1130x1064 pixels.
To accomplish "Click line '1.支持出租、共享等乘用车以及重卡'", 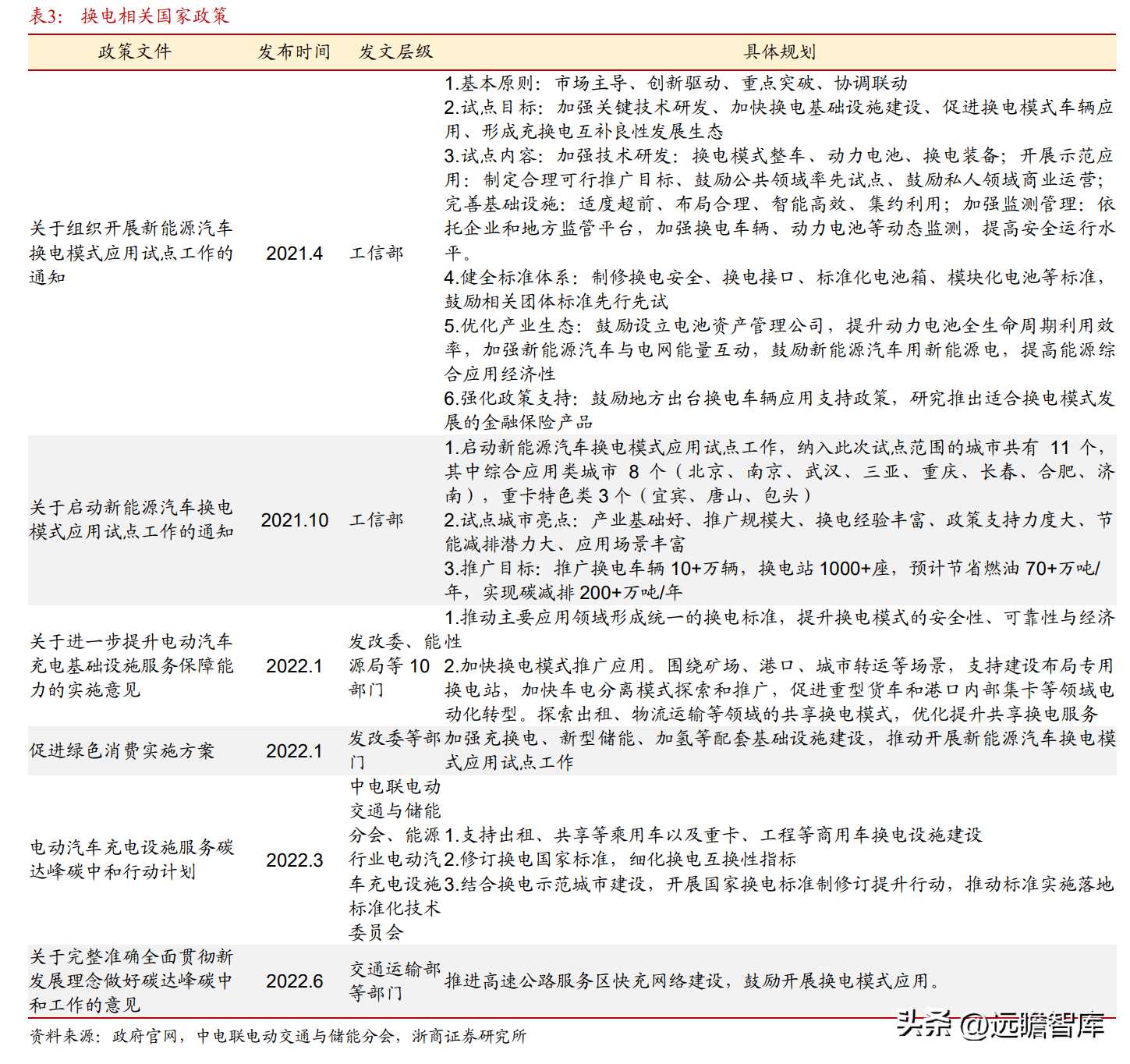I will tap(714, 835).
